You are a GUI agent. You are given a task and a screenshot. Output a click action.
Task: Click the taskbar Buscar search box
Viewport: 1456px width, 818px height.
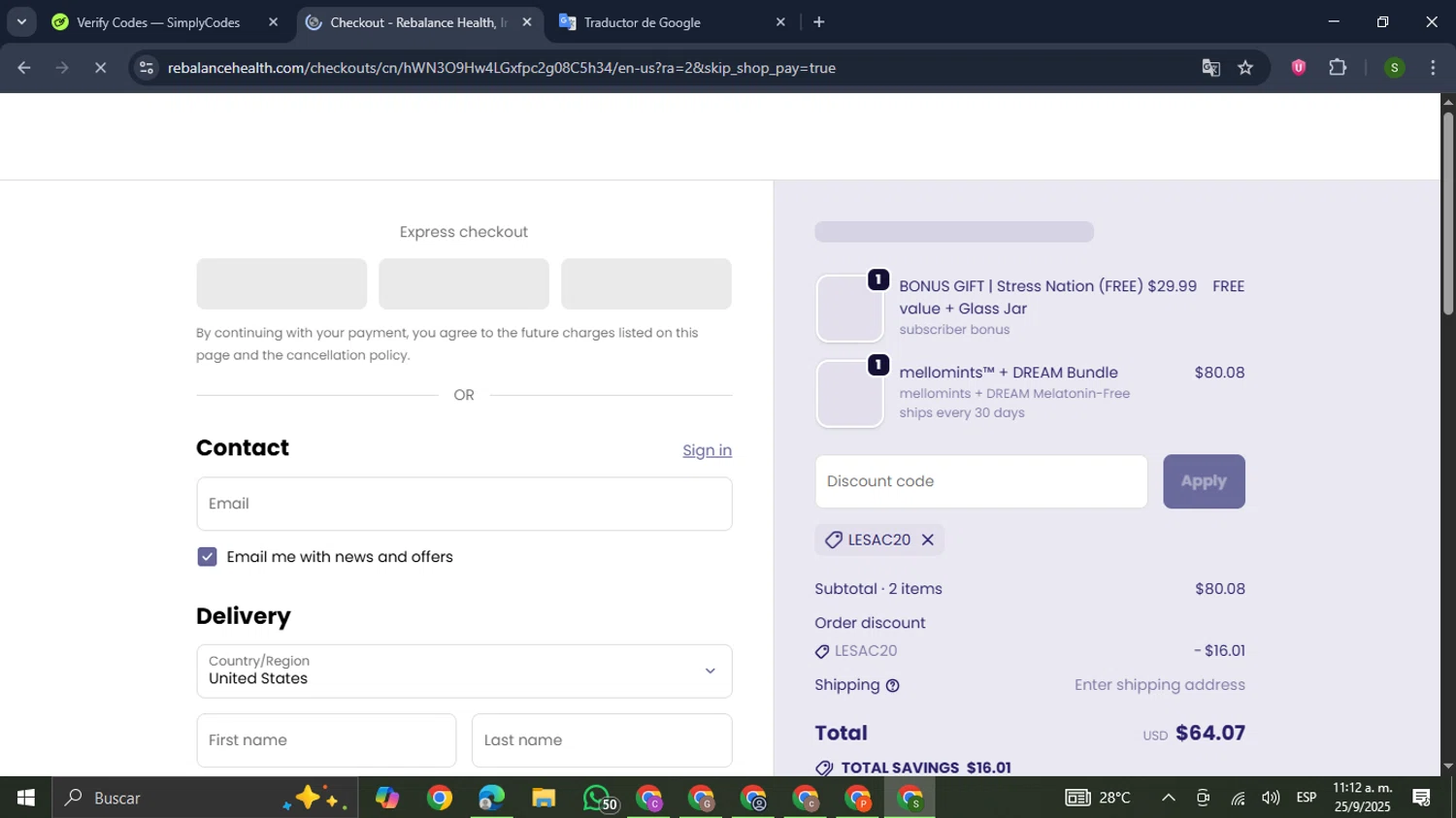click(205, 798)
